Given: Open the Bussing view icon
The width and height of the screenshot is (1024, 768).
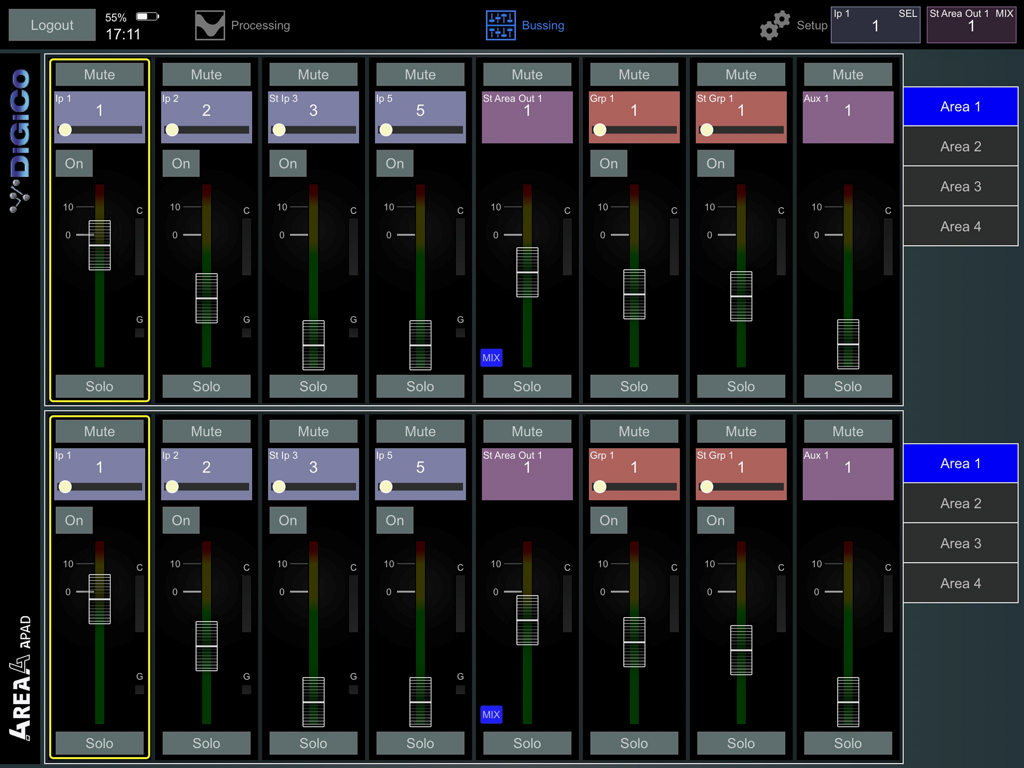Looking at the screenshot, I should tap(499, 23).
